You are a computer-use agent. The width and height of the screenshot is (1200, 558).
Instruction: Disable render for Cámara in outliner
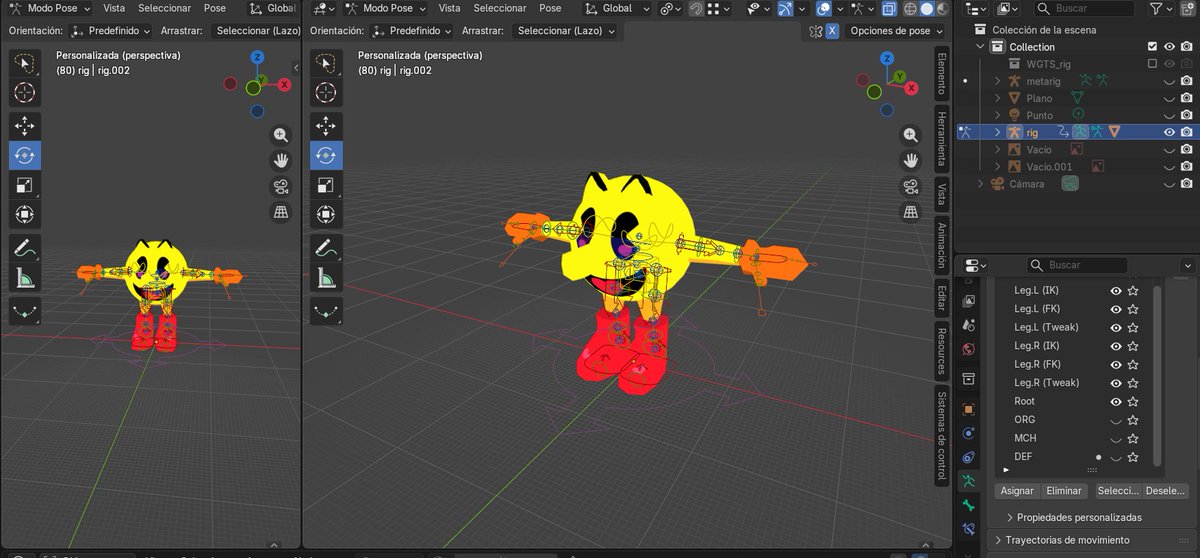coord(1187,184)
